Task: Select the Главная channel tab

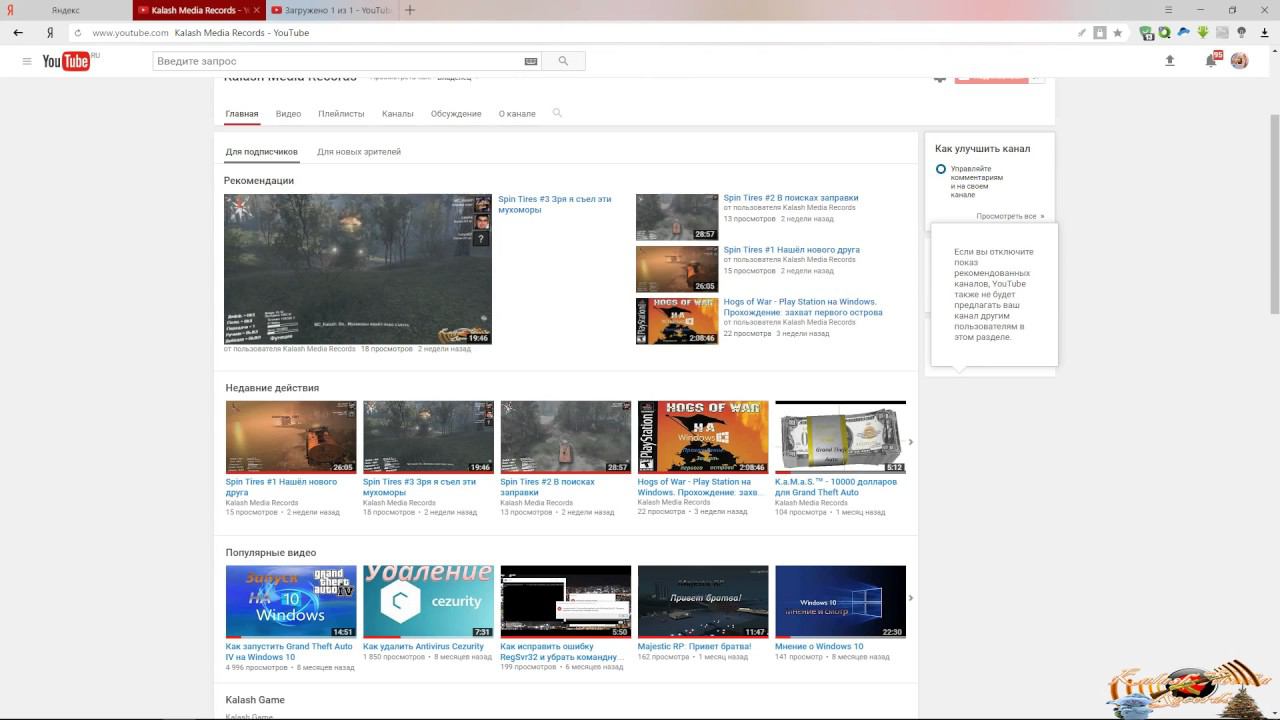Action: (242, 114)
